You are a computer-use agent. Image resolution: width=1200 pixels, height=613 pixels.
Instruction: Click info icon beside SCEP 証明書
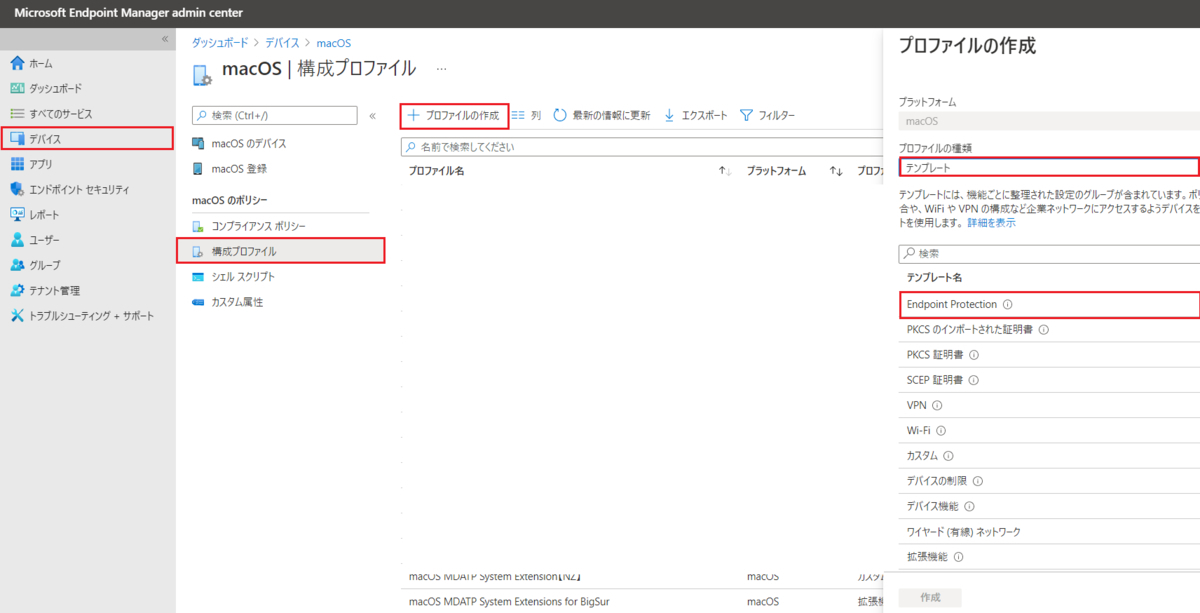tap(973, 380)
